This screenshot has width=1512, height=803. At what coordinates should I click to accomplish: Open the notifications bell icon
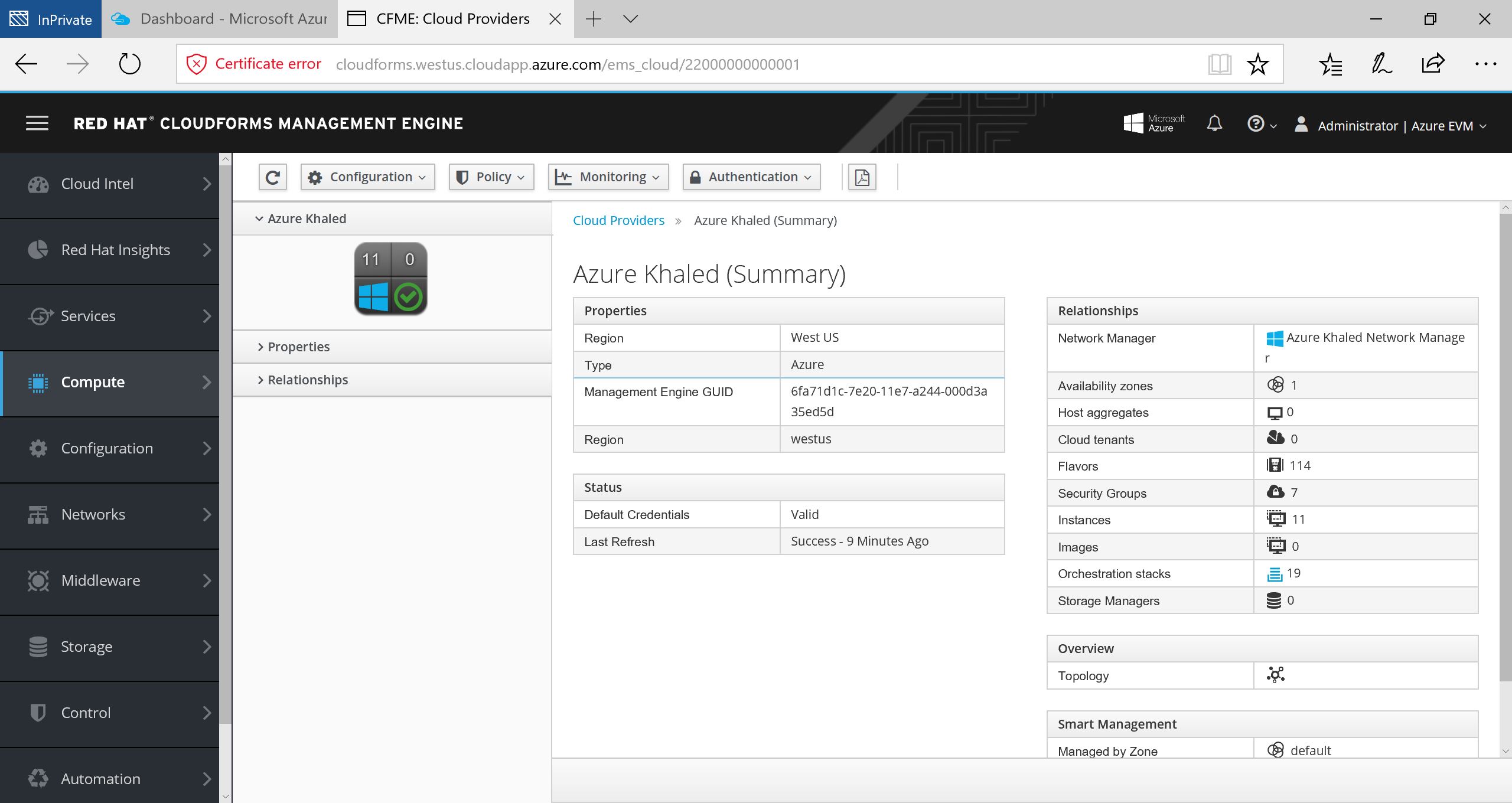point(1214,124)
